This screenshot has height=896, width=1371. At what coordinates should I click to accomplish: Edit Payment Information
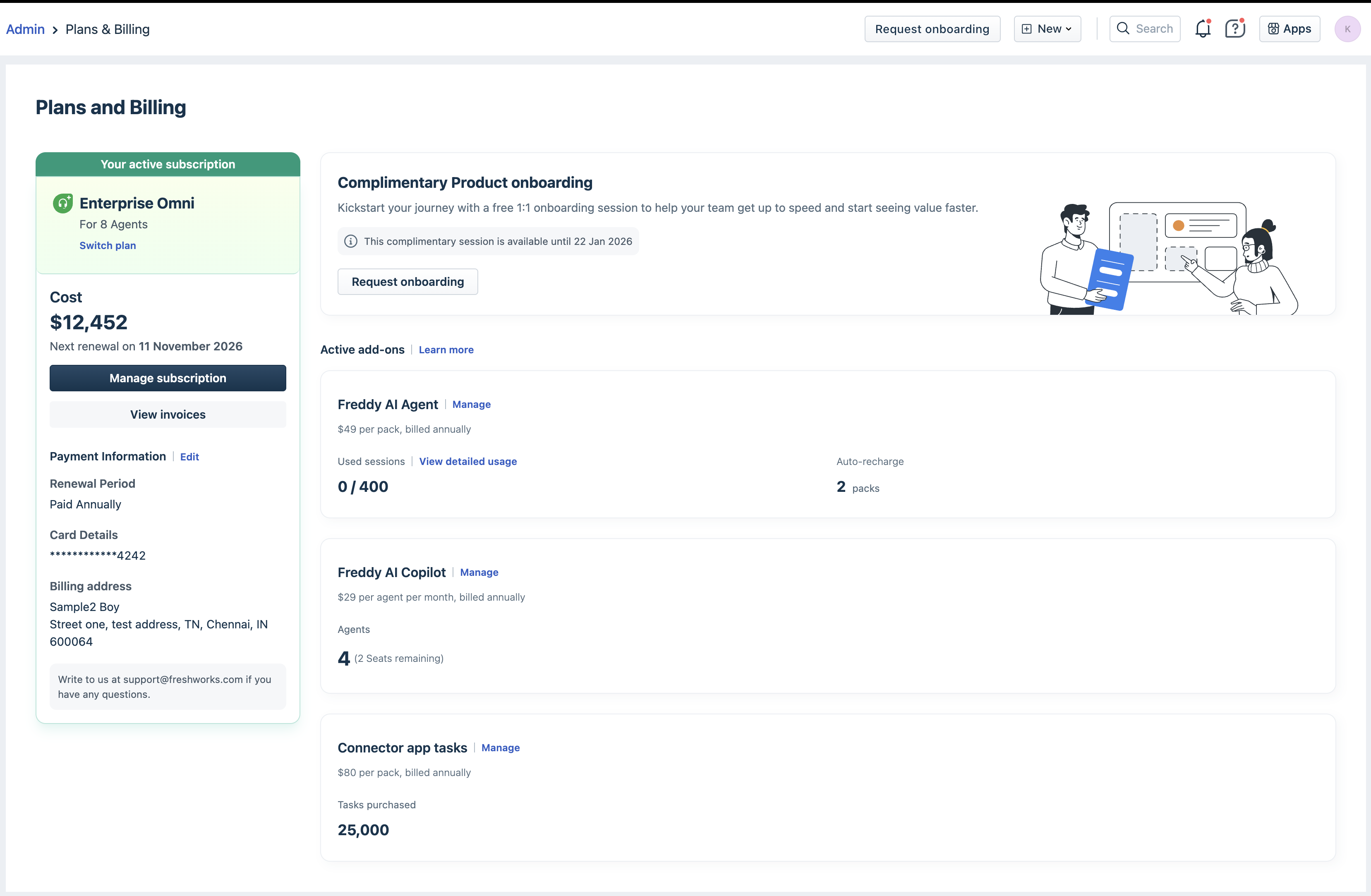[x=189, y=457]
